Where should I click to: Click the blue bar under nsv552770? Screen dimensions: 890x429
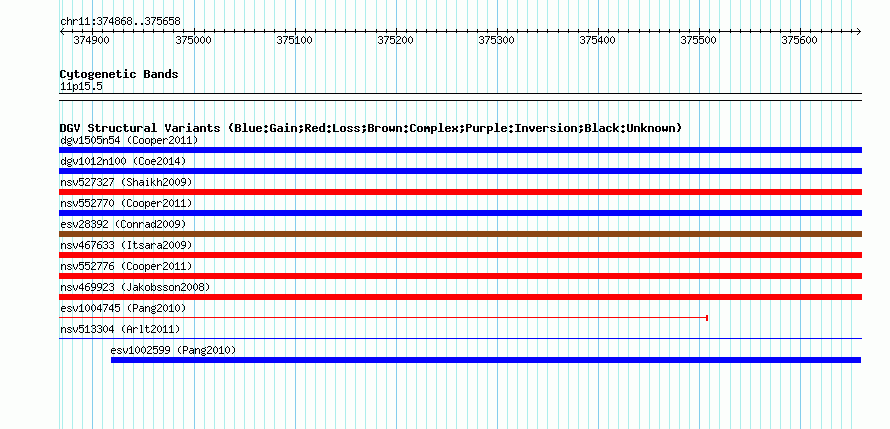(460, 213)
